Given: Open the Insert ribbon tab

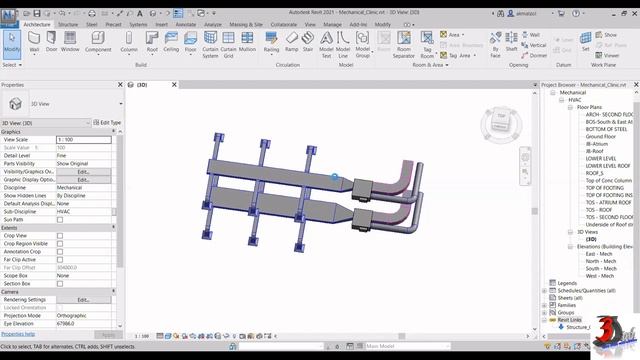Looking at the screenshot, I should pyautogui.click(x=162, y=24).
